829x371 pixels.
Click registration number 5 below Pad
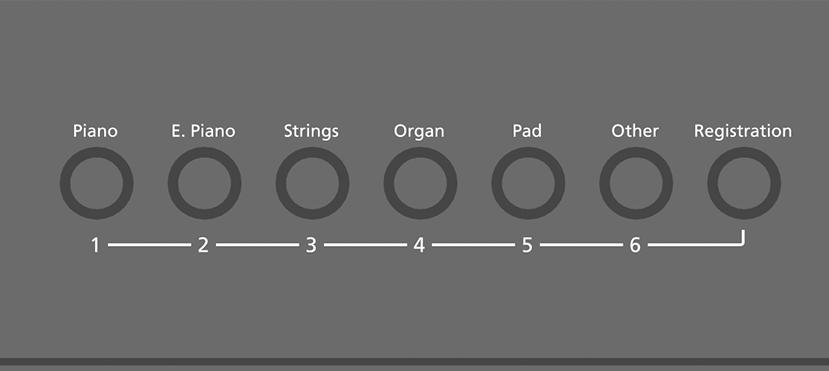click(x=527, y=245)
